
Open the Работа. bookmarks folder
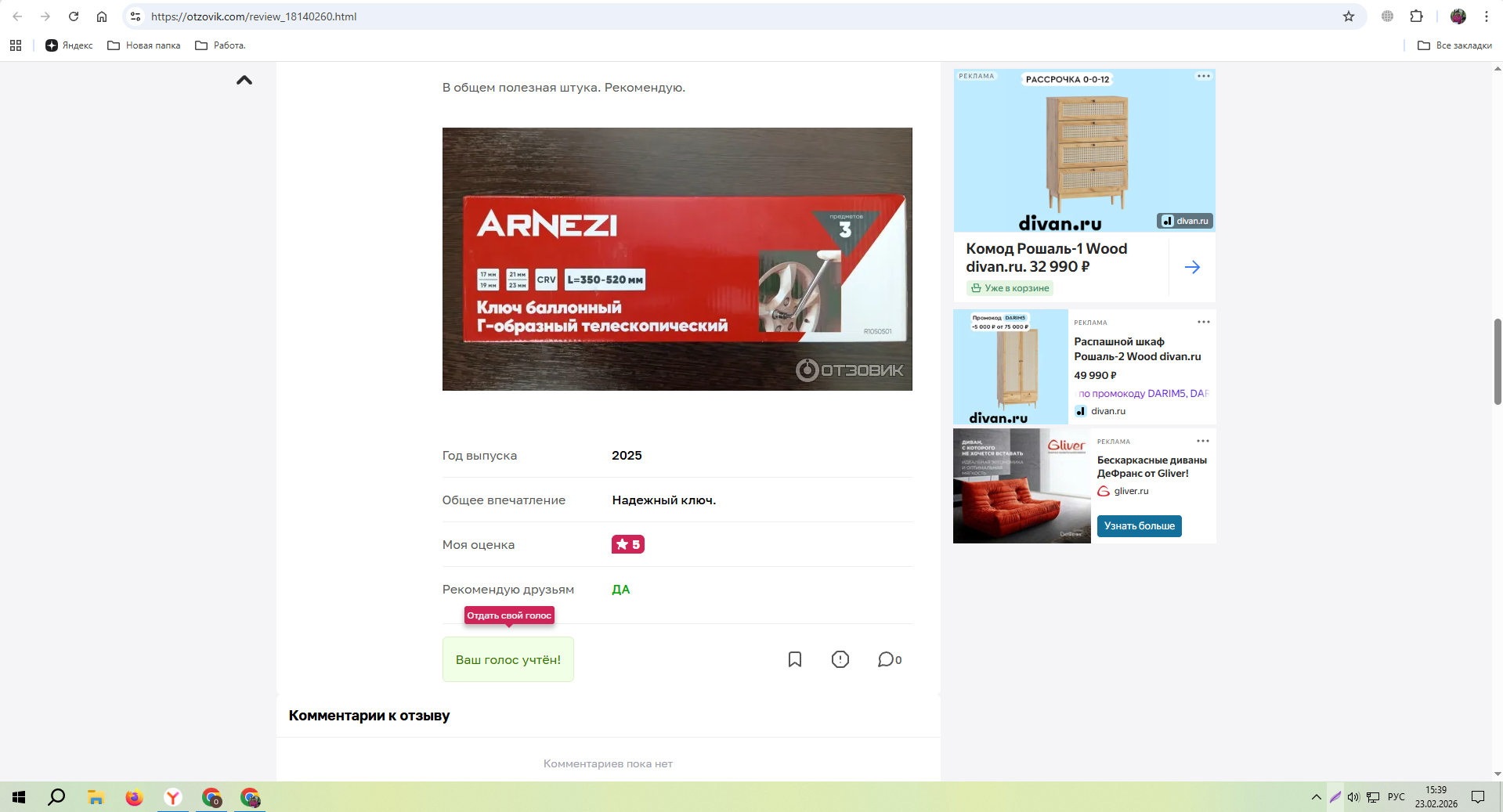220,45
